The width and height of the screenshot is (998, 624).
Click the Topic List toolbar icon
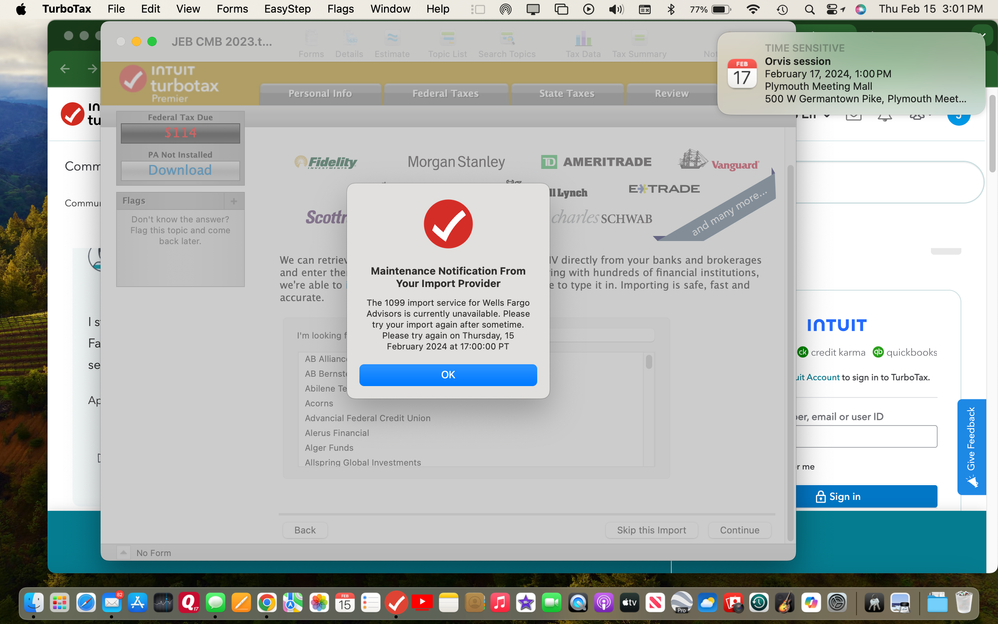(447, 45)
